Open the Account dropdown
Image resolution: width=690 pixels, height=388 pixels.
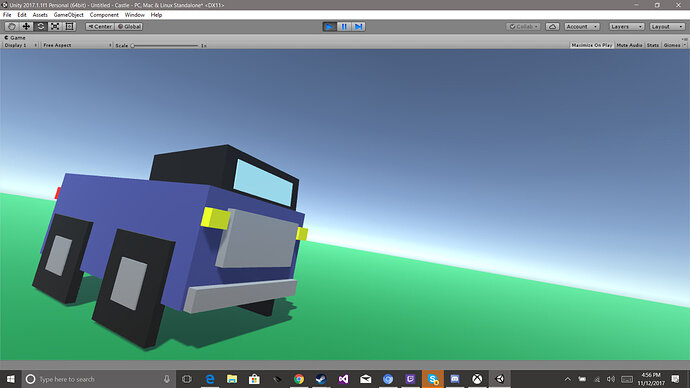(582, 27)
